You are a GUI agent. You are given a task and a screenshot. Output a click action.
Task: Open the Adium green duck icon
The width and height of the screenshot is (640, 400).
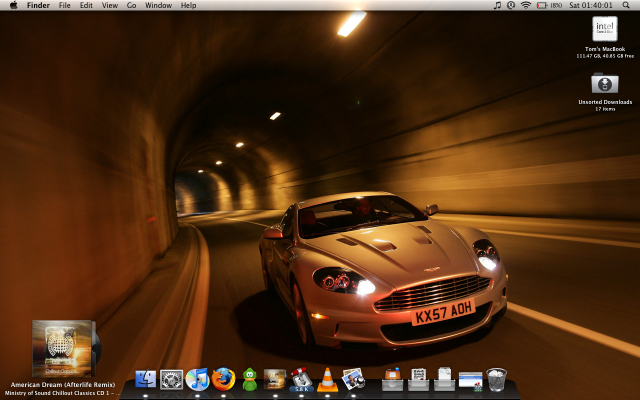249,379
